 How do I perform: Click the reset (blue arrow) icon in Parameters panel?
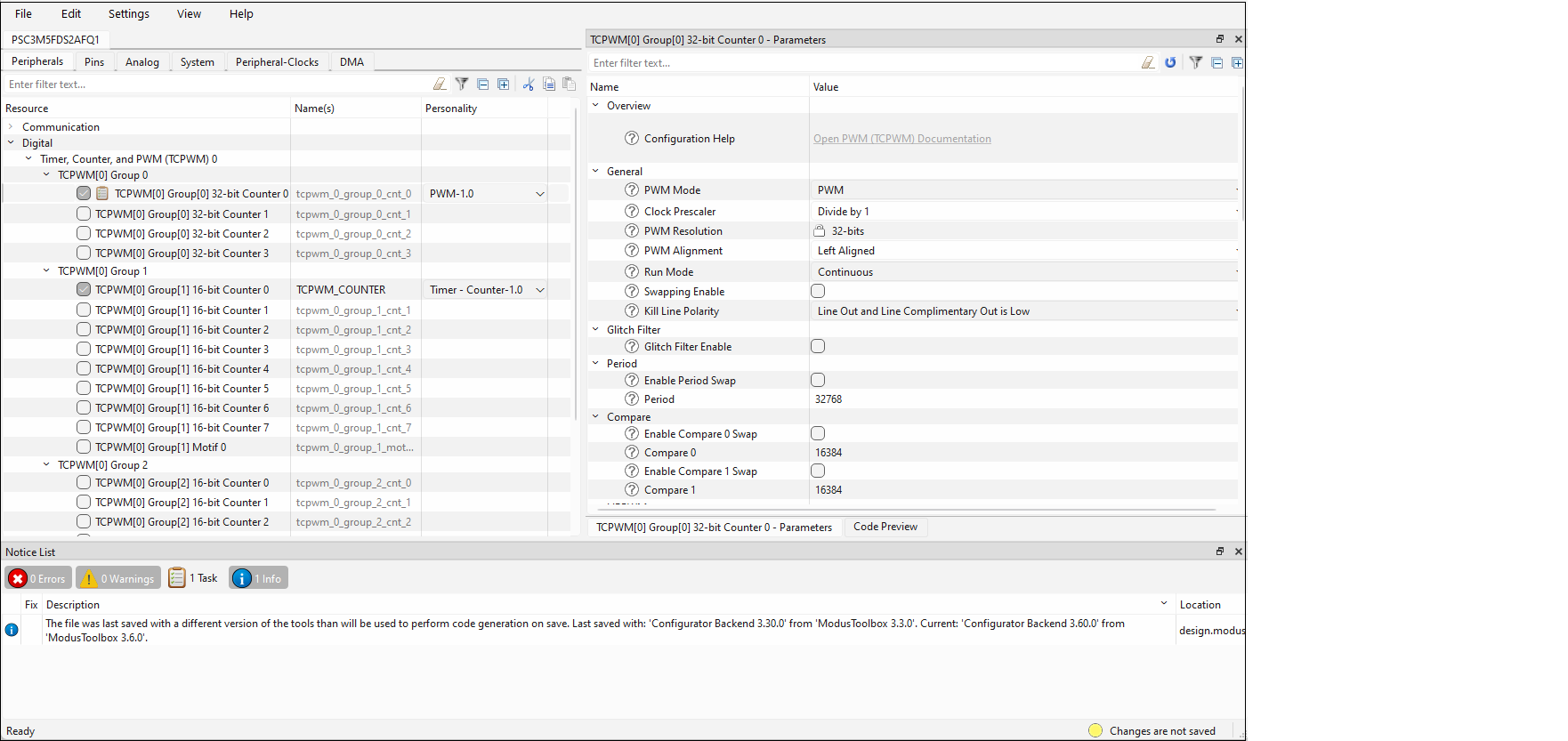click(1170, 63)
